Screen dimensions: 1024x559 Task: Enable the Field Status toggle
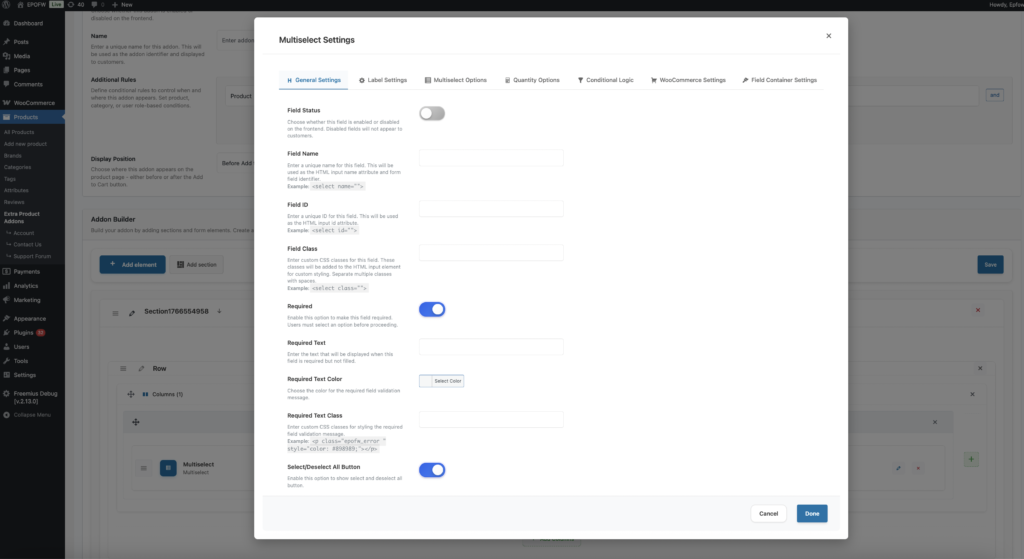(x=431, y=114)
